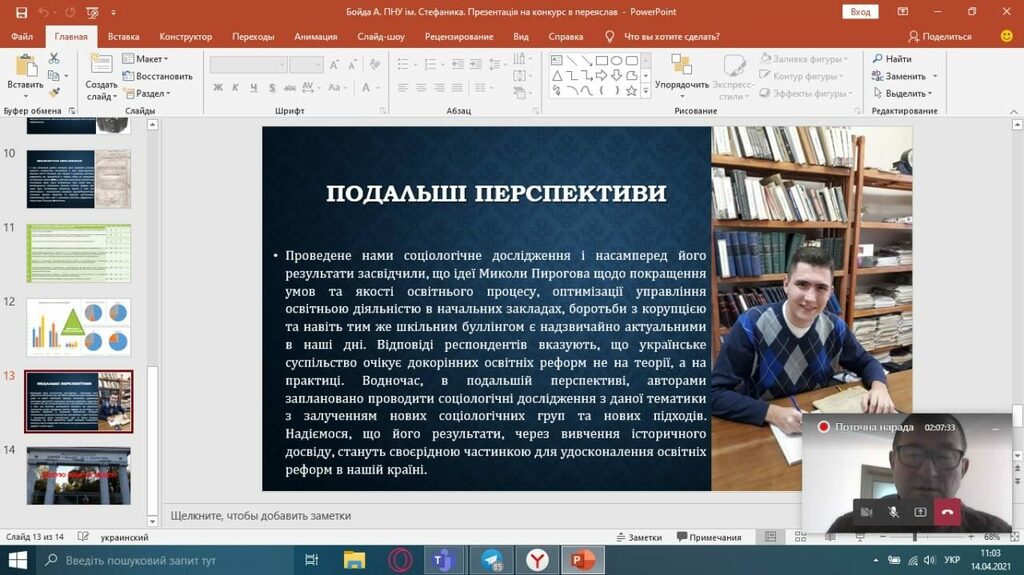Select the Format Painter brush icon

pyautogui.click(x=54, y=93)
